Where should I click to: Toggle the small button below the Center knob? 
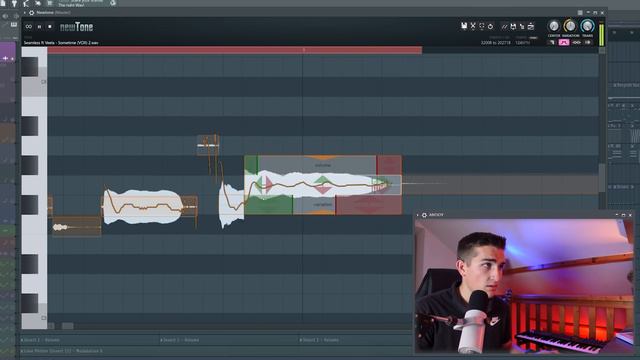coord(552,42)
